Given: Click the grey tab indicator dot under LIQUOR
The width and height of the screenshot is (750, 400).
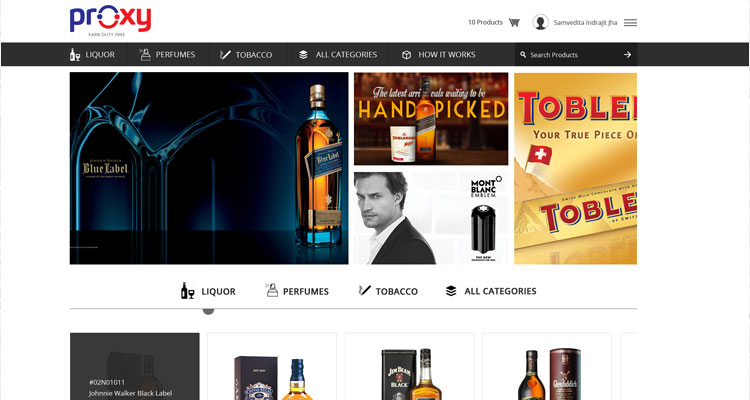Looking at the screenshot, I should click(208, 311).
